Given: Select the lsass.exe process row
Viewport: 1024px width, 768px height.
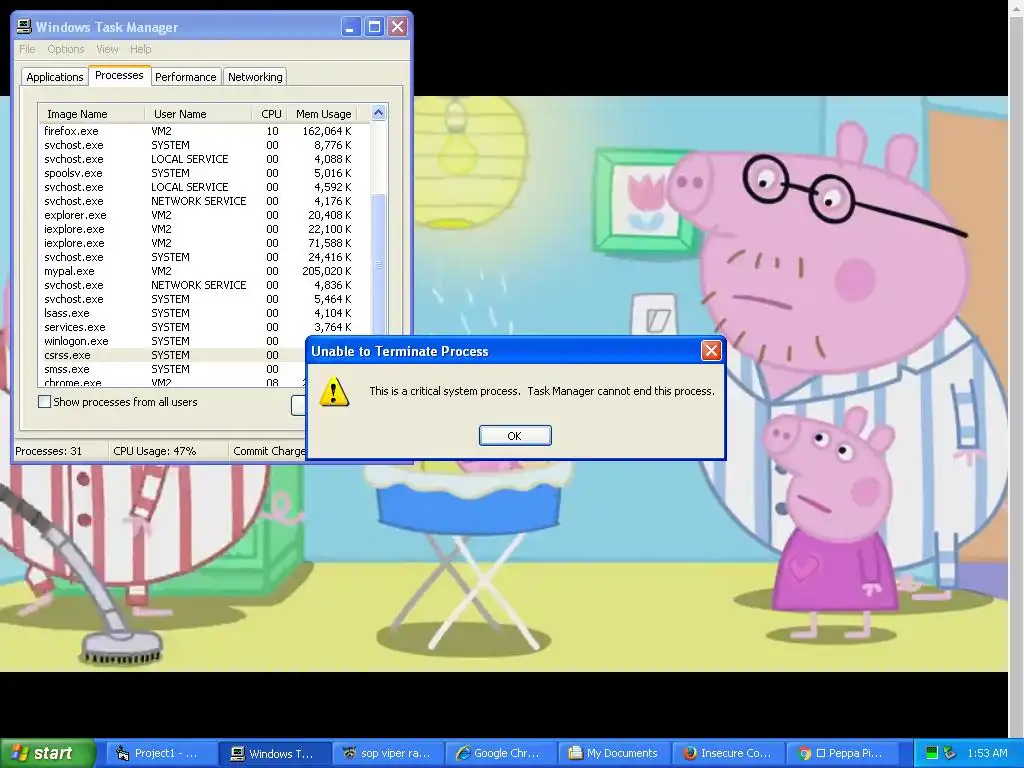Looking at the screenshot, I should 204,313.
